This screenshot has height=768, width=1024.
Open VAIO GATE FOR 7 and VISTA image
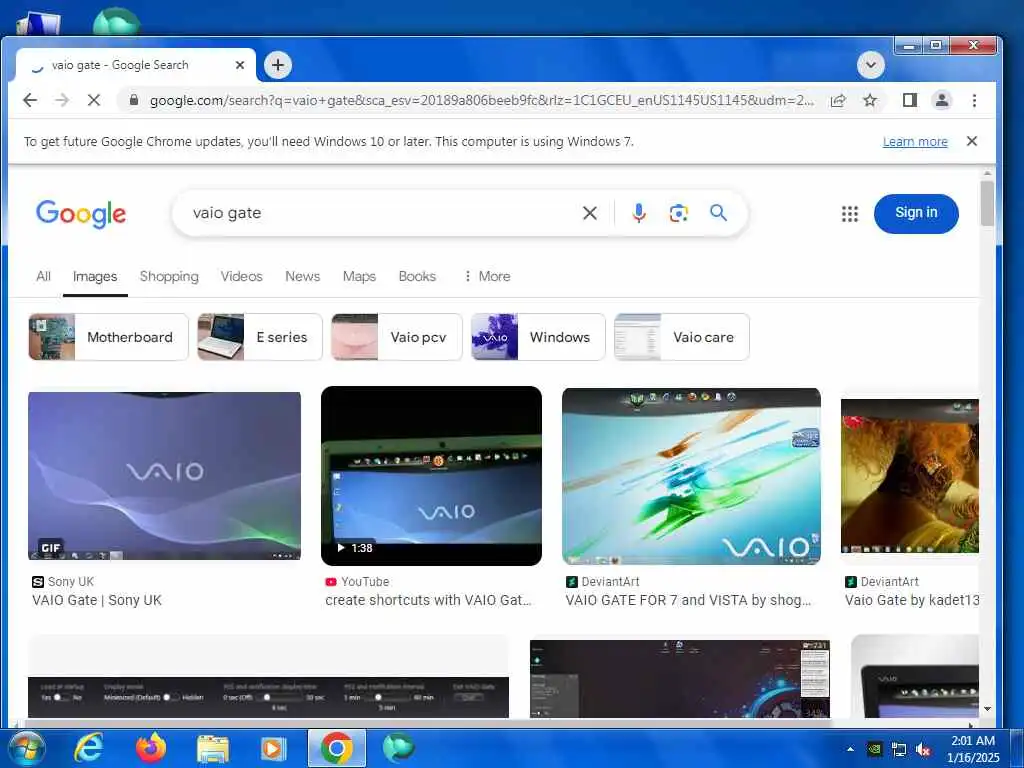692,476
